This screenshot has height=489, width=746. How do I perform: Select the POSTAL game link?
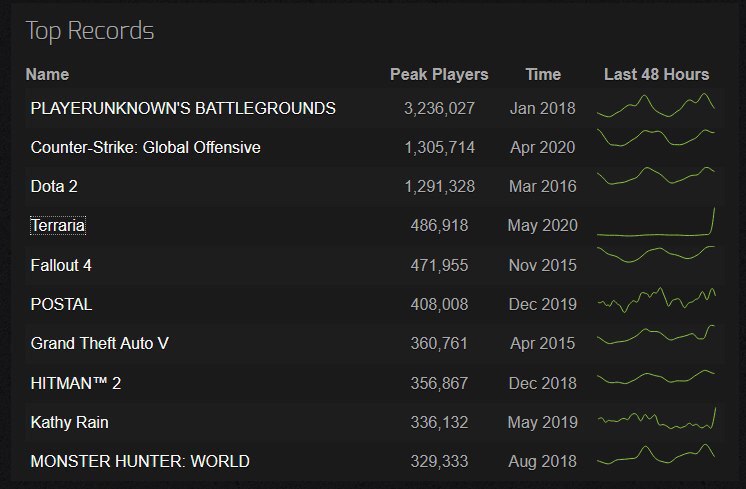pyautogui.click(x=62, y=304)
